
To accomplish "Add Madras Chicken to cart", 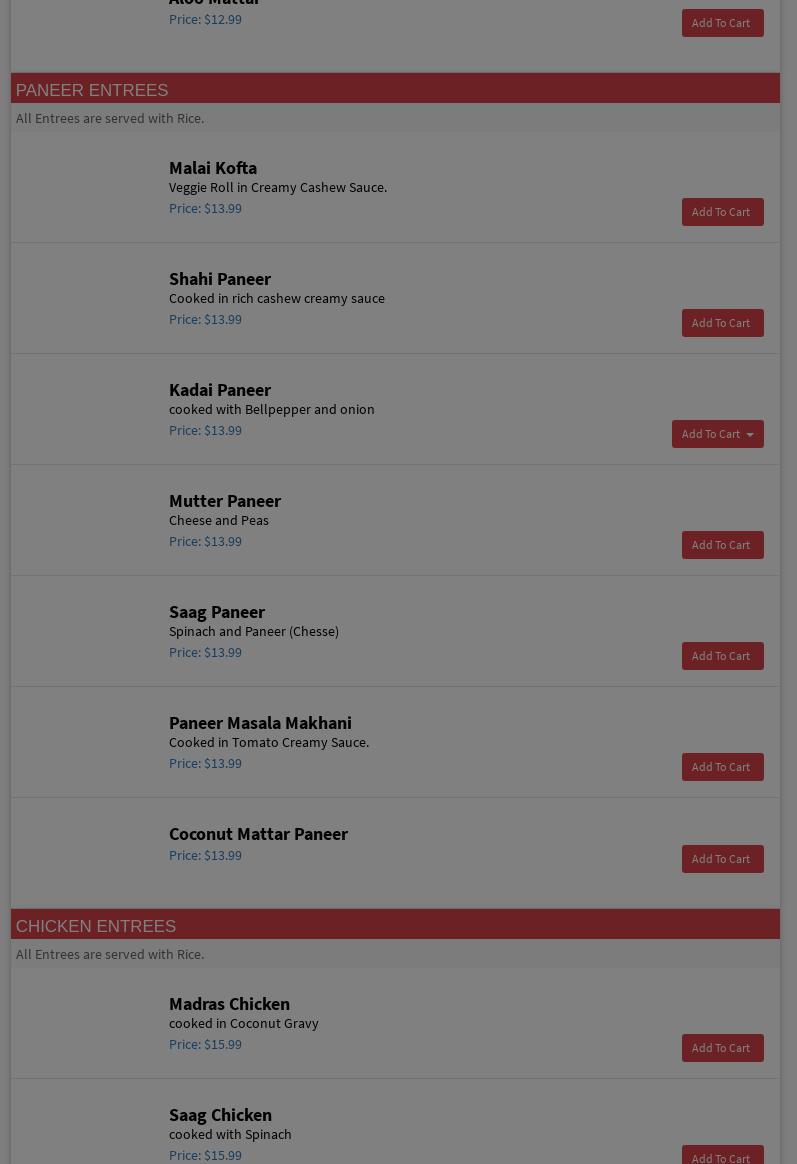I will [722, 1048].
